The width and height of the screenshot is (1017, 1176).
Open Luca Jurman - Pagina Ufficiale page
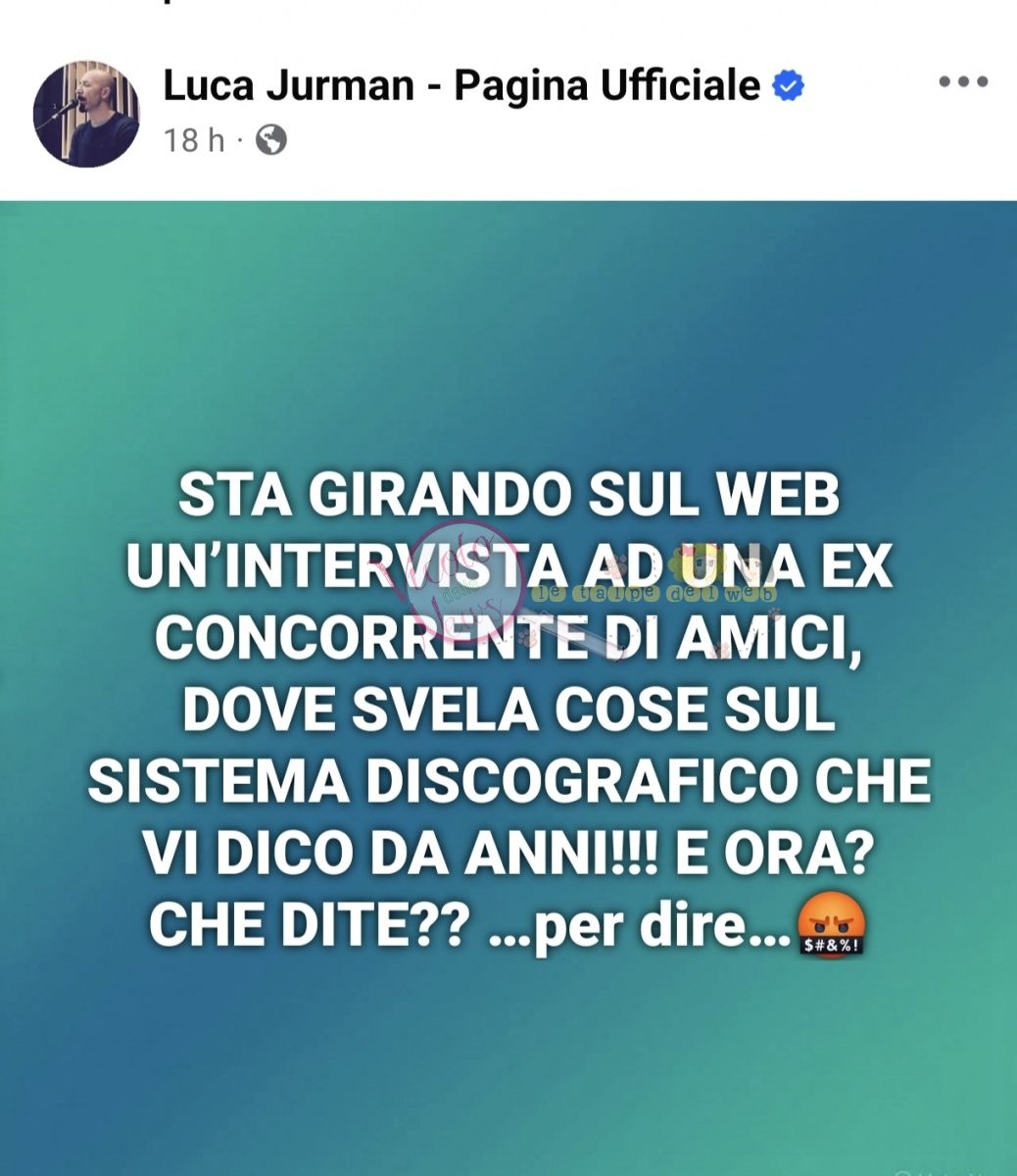click(x=461, y=86)
